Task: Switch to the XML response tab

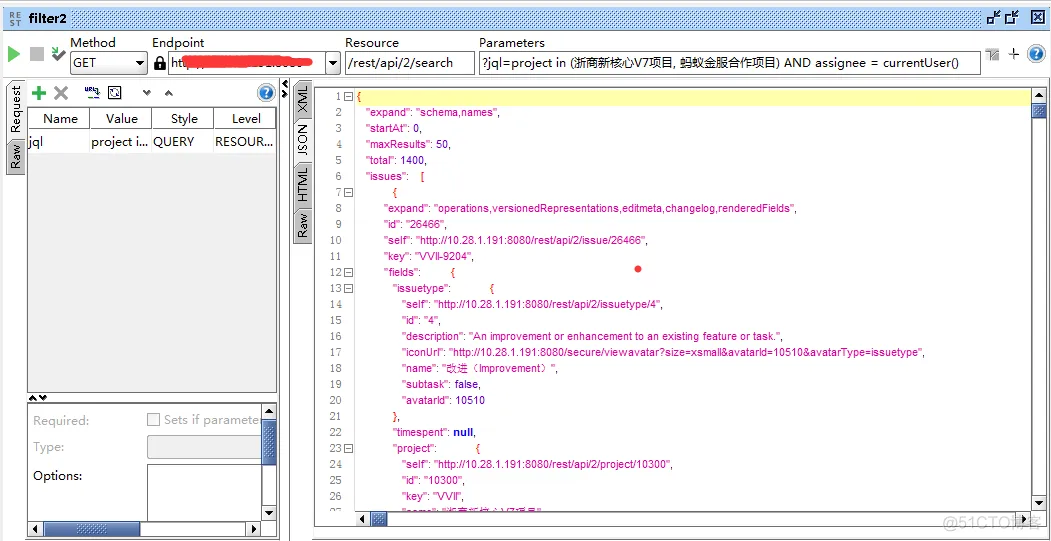Action: point(303,99)
